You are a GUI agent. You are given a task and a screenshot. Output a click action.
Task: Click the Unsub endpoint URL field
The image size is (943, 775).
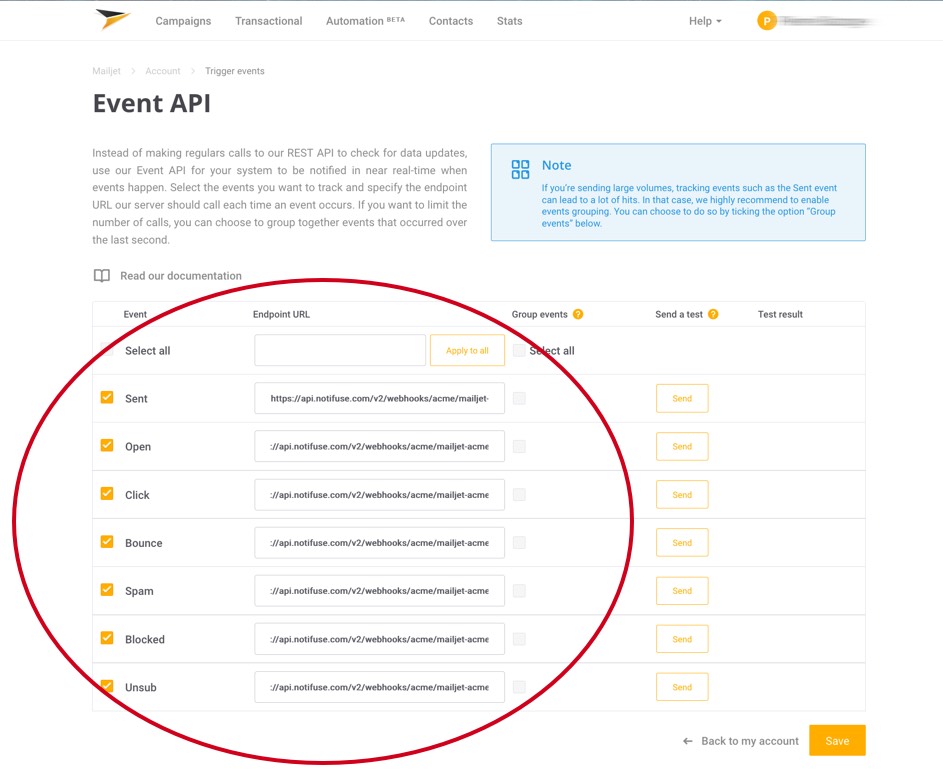pyautogui.click(x=379, y=687)
